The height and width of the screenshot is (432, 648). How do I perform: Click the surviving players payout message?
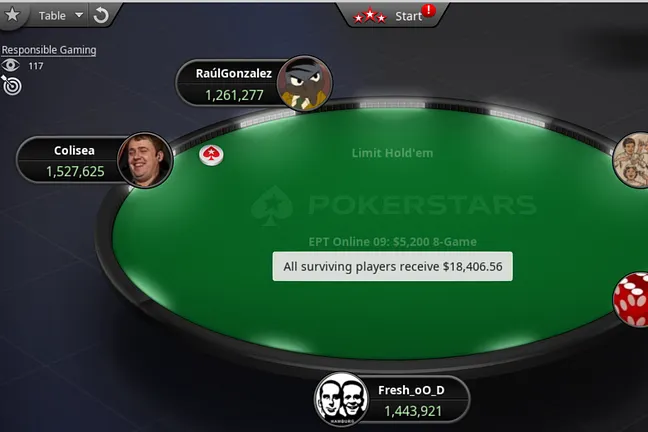393,266
